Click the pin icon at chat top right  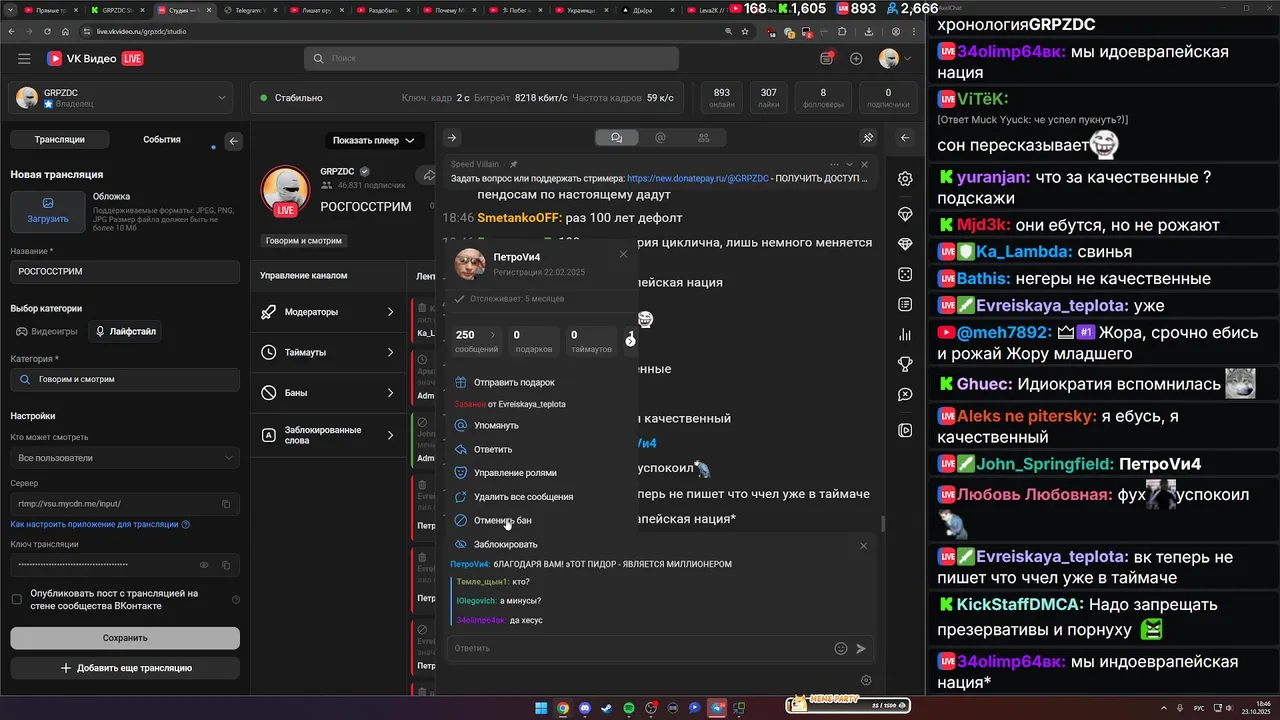pos(868,138)
